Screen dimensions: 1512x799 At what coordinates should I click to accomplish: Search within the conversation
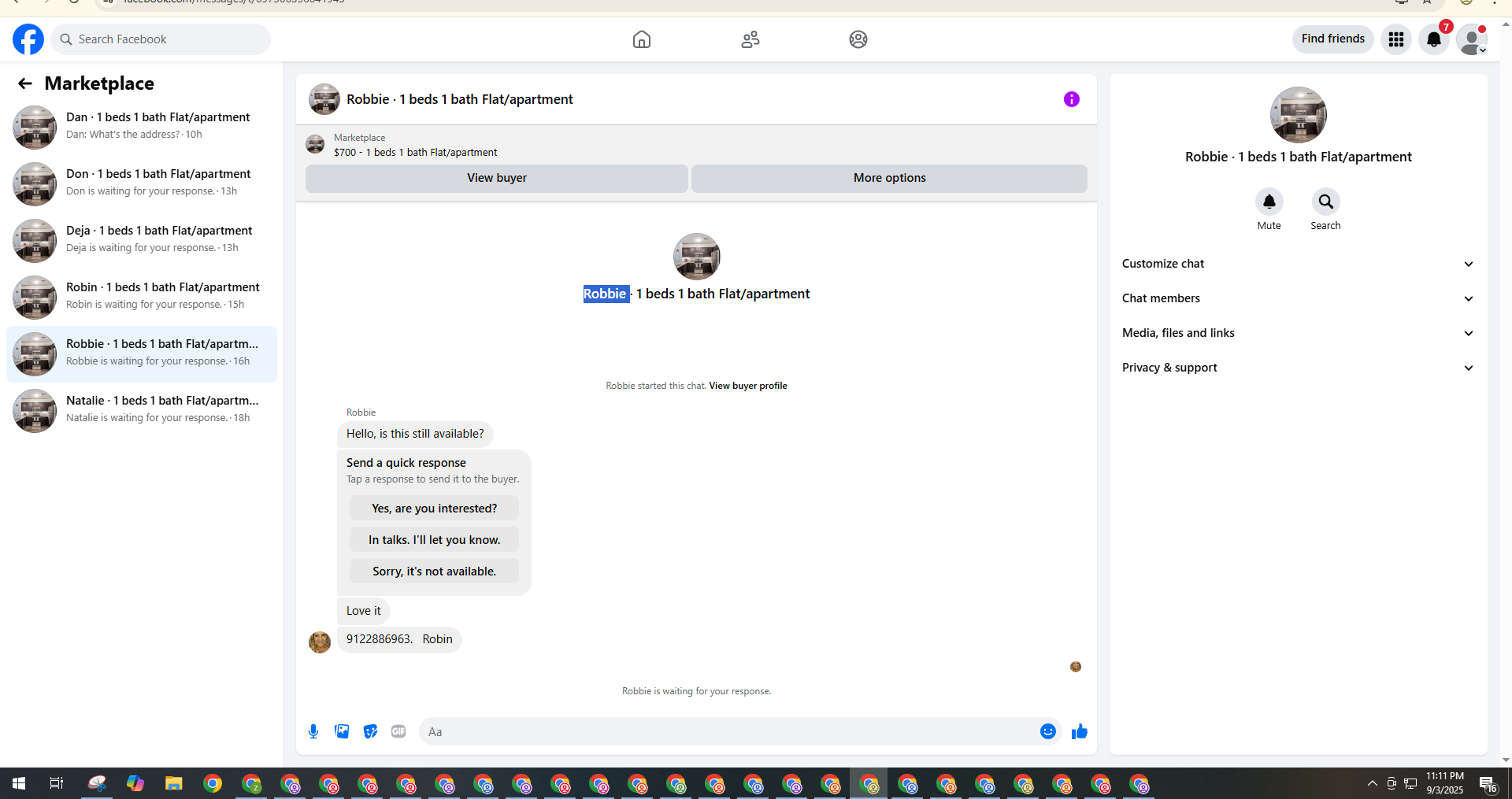(x=1326, y=202)
